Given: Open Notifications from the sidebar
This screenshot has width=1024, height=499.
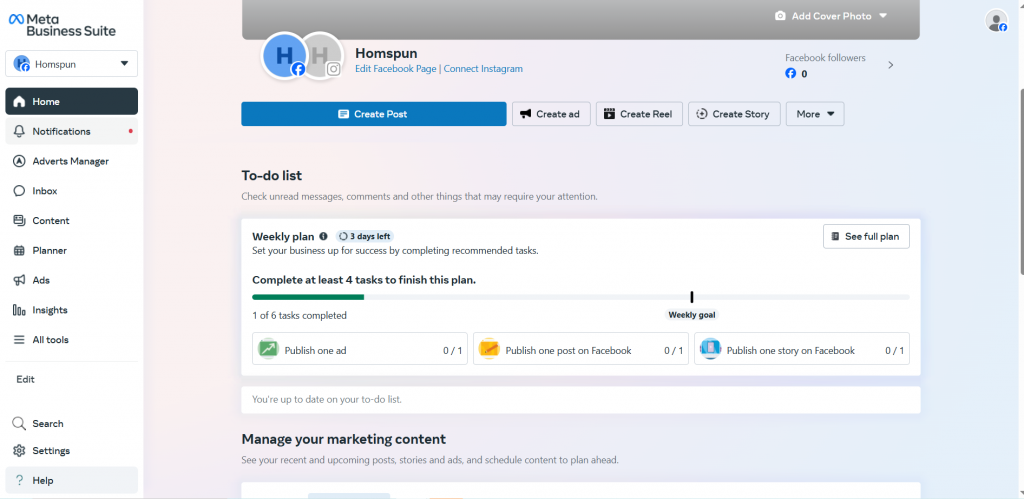Looking at the screenshot, I should point(72,131).
